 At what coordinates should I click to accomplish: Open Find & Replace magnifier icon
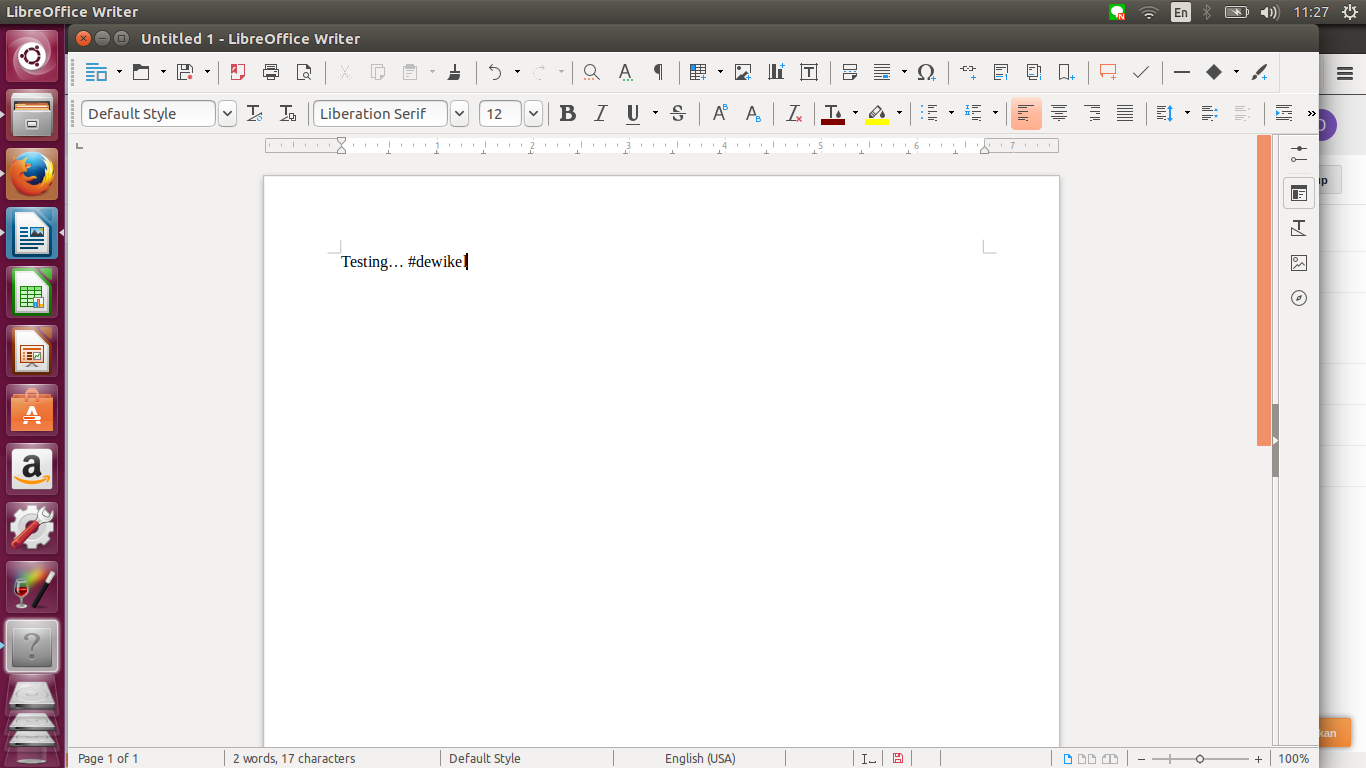[591, 72]
